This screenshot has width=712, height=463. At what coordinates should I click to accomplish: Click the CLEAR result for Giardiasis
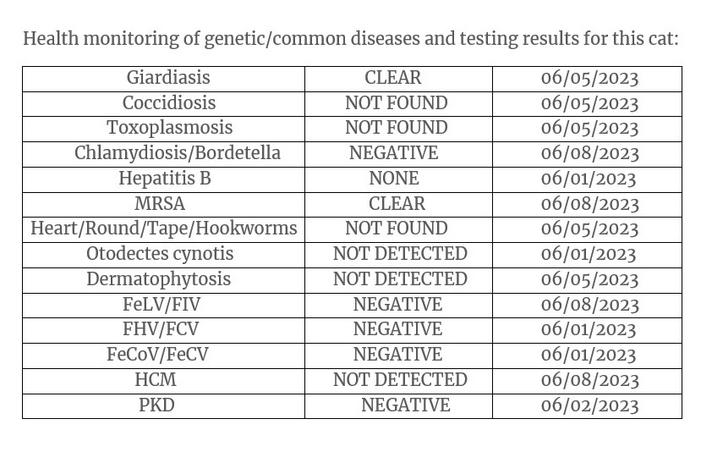point(393,78)
